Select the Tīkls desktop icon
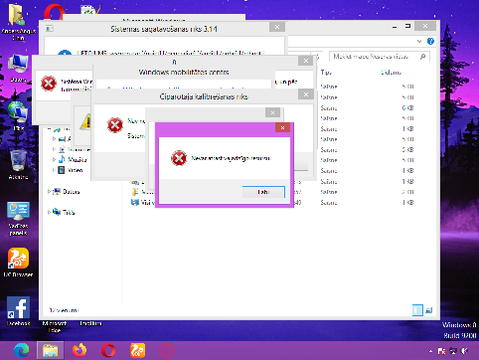 (18, 116)
